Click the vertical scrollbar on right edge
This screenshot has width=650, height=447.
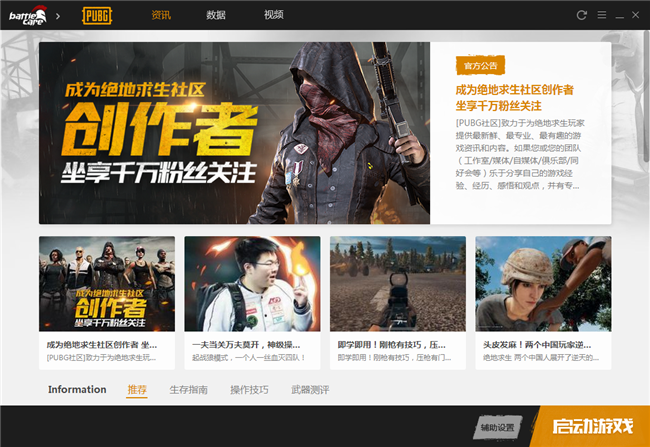(647, 96)
